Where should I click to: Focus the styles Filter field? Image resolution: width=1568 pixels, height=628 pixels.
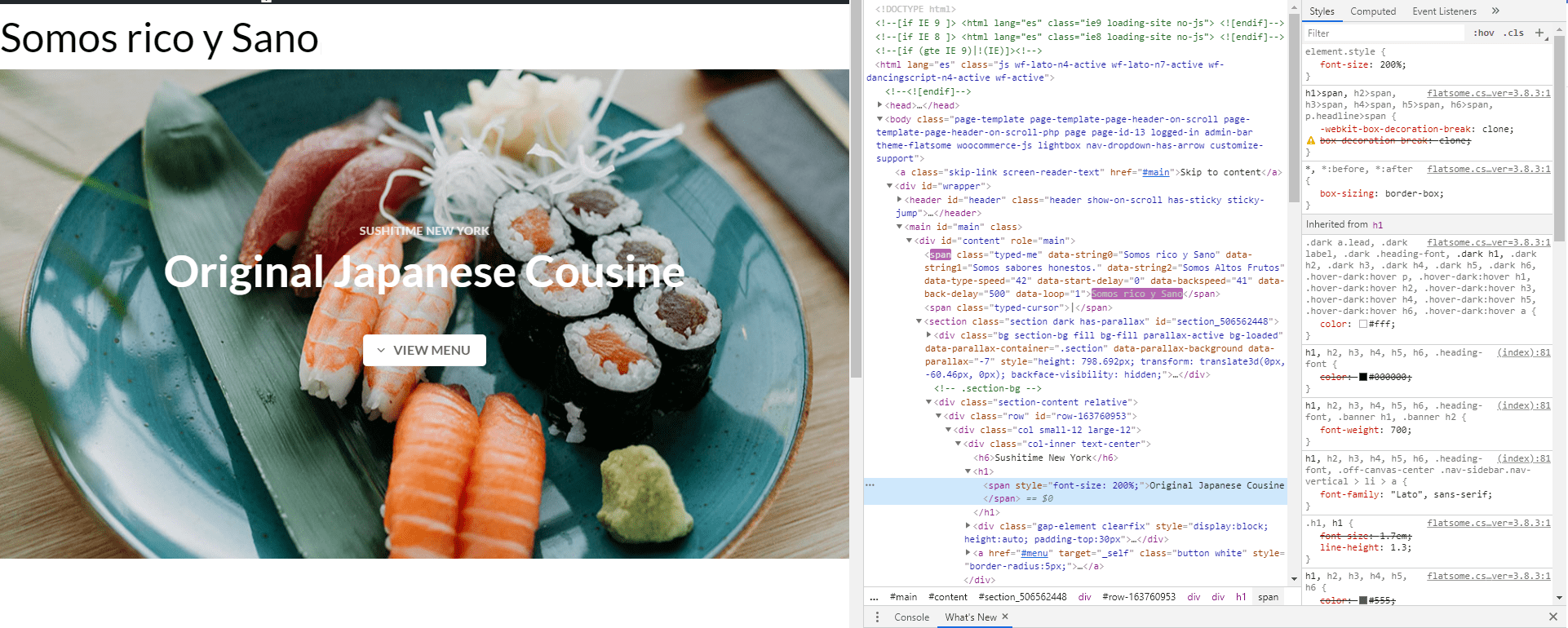click(1384, 33)
